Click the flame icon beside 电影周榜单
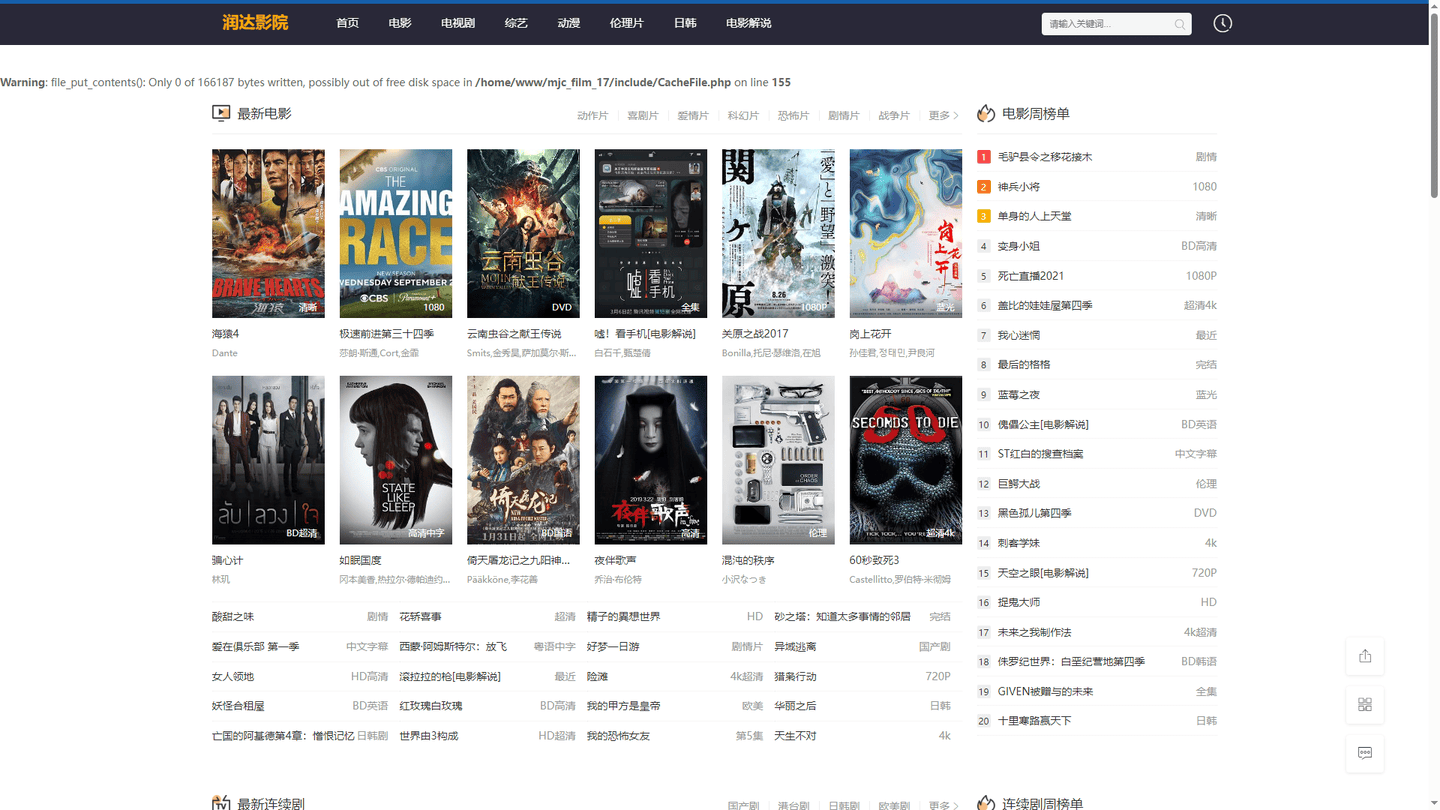The width and height of the screenshot is (1440, 810). tap(986, 114)
